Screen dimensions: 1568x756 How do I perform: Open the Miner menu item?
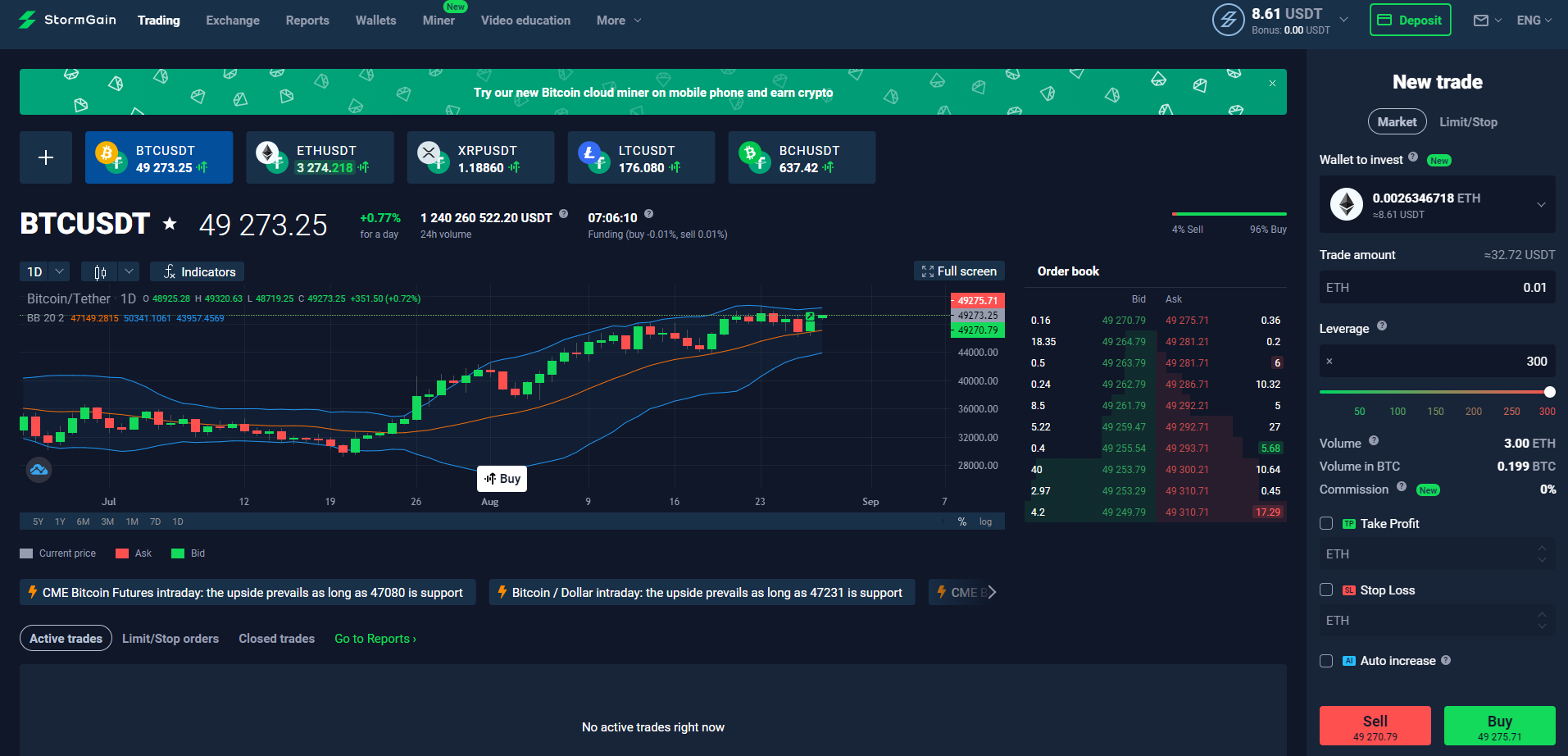(x=439, y=20)
